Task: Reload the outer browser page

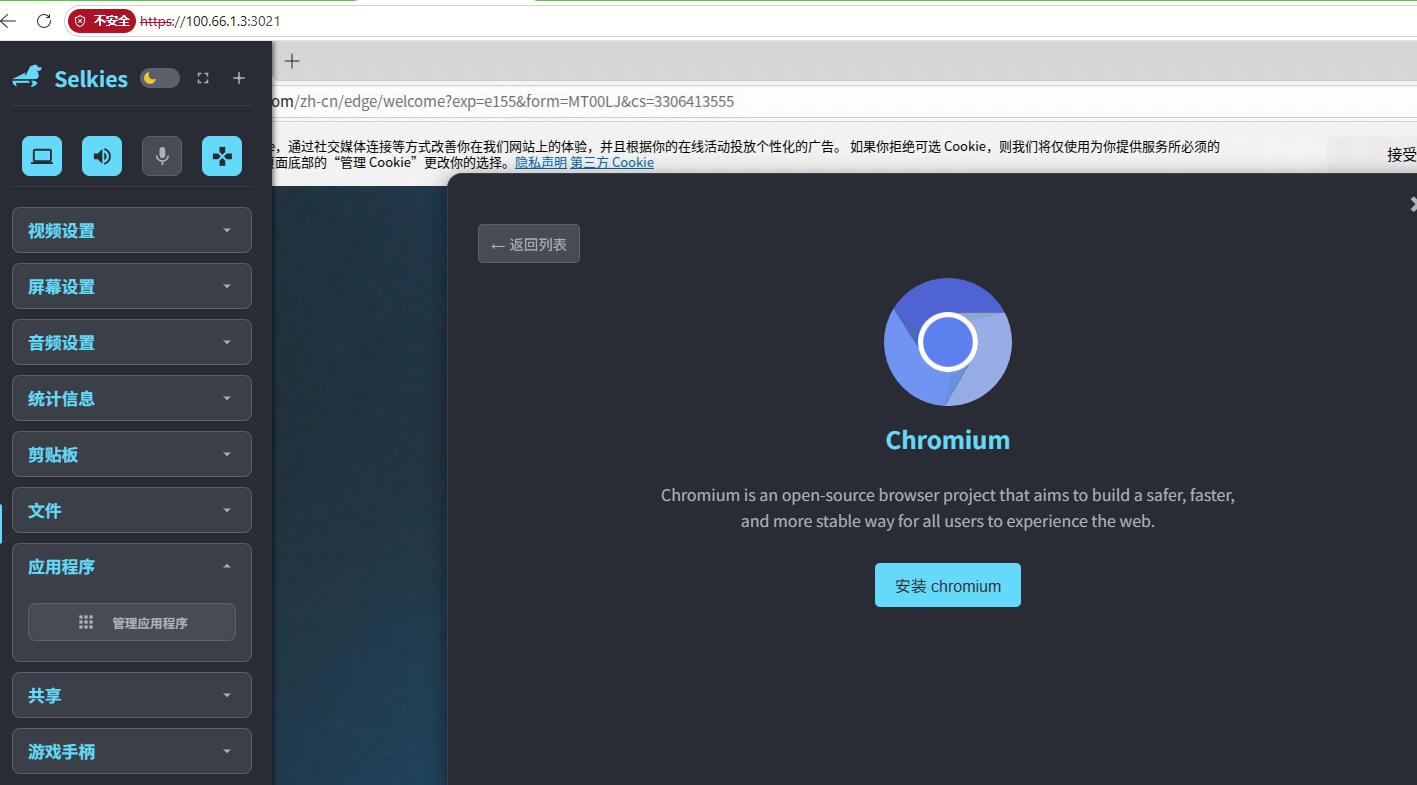Action: [x=44, y=20]
